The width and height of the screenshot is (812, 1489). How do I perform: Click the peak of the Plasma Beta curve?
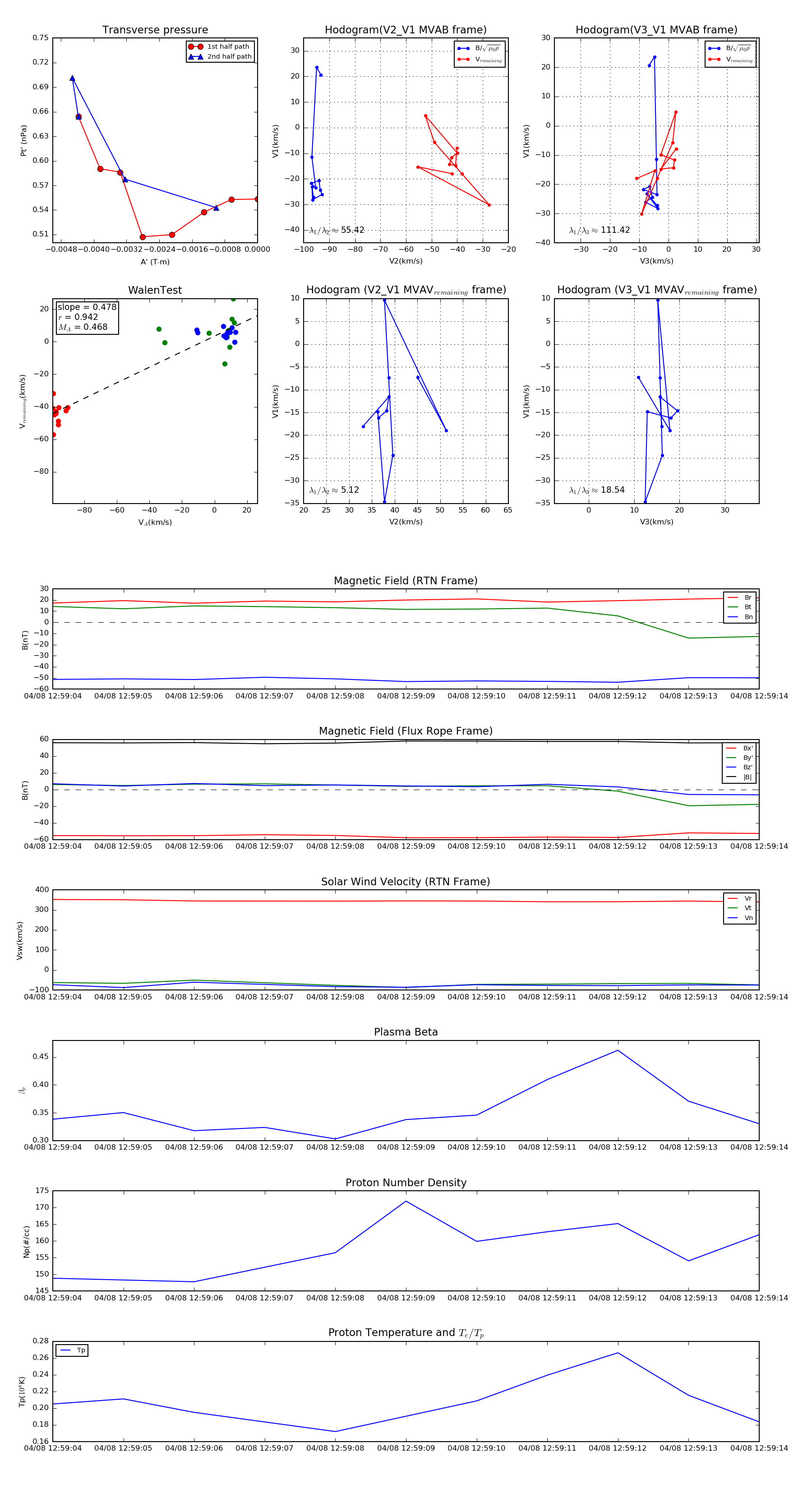pyautogui.click(x=618, y=1050)
